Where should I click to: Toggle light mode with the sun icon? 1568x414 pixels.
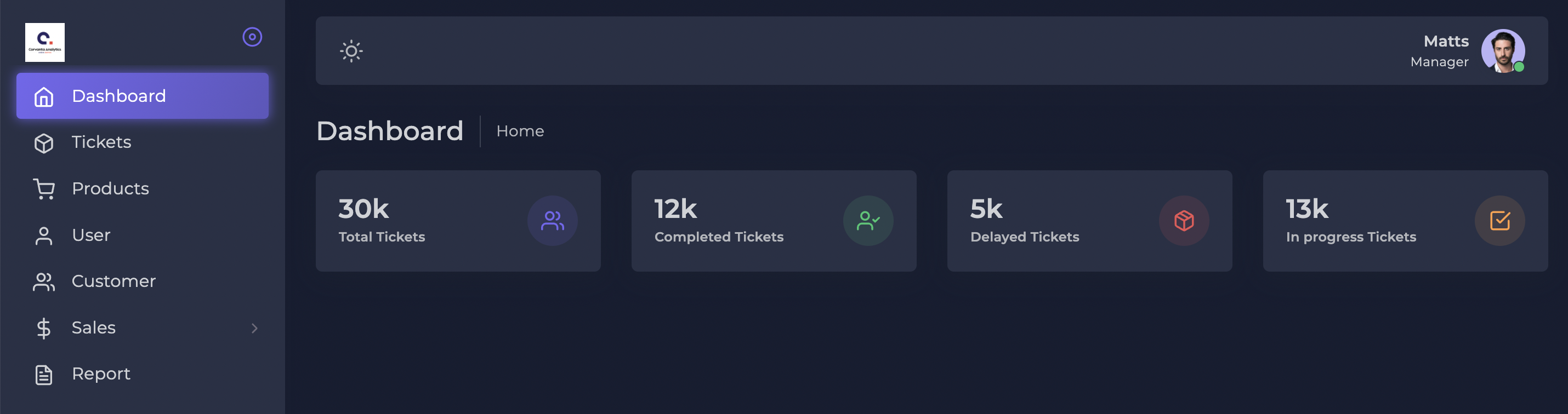(352, 51)
